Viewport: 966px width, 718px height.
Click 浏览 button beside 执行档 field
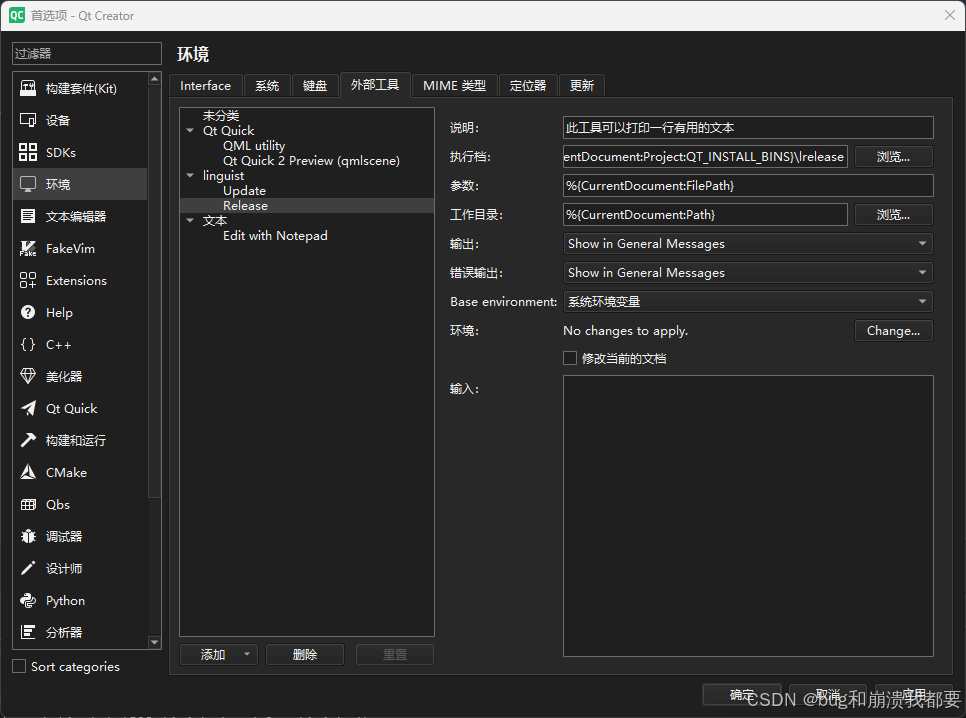click(893, 157)
